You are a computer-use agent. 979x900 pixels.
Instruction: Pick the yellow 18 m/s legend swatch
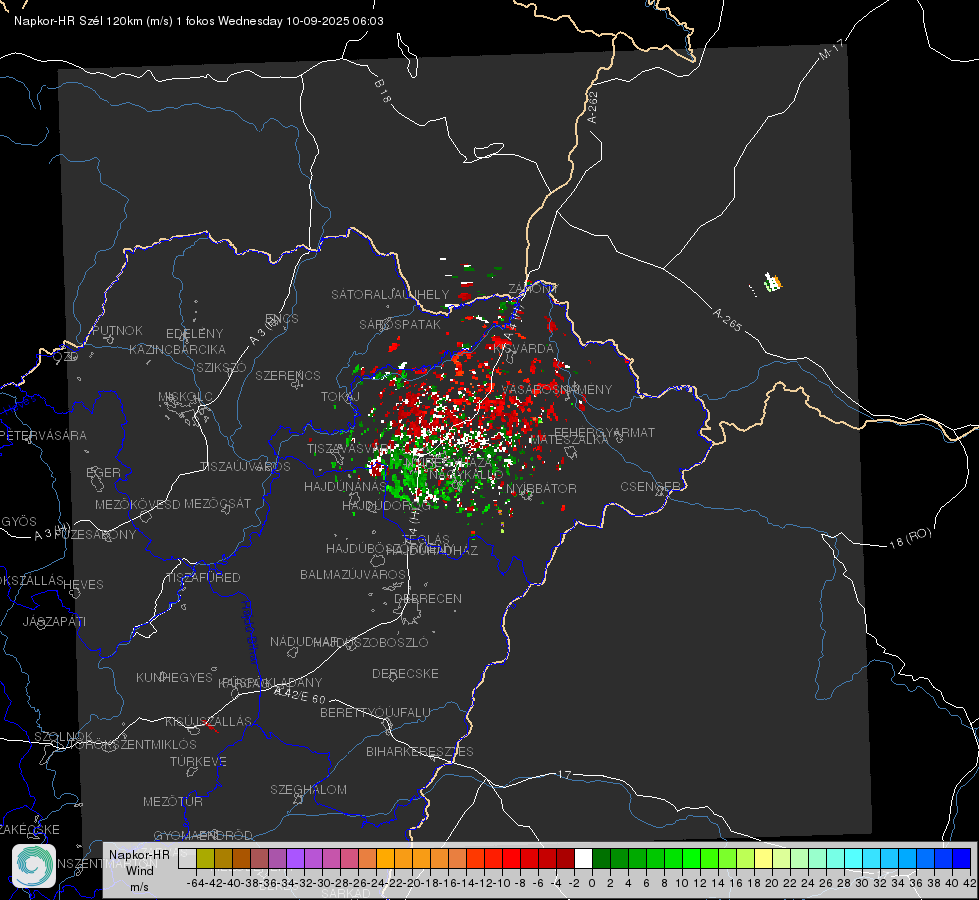click(x=764, y=858)
